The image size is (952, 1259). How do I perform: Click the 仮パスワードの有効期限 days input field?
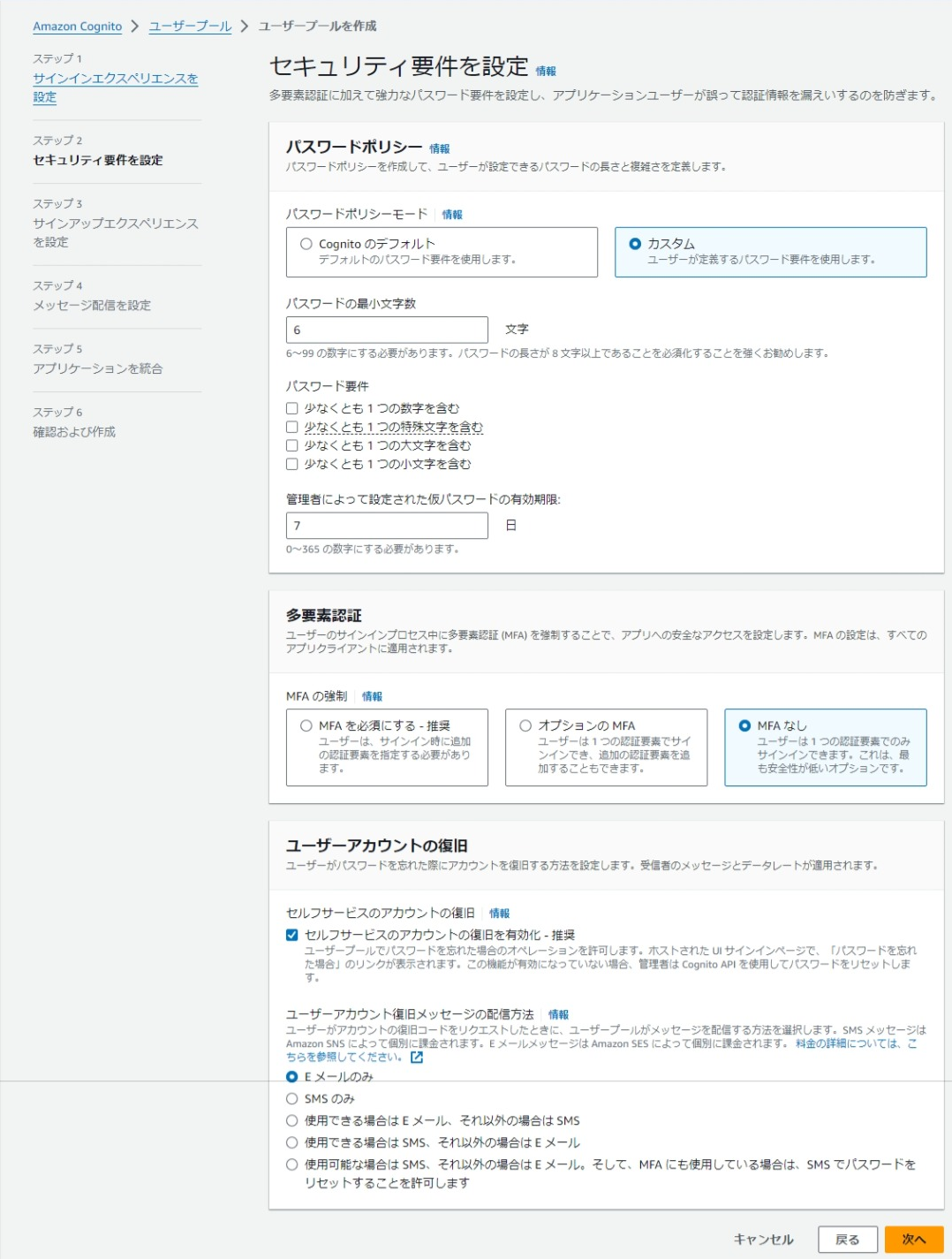point(387,526)
